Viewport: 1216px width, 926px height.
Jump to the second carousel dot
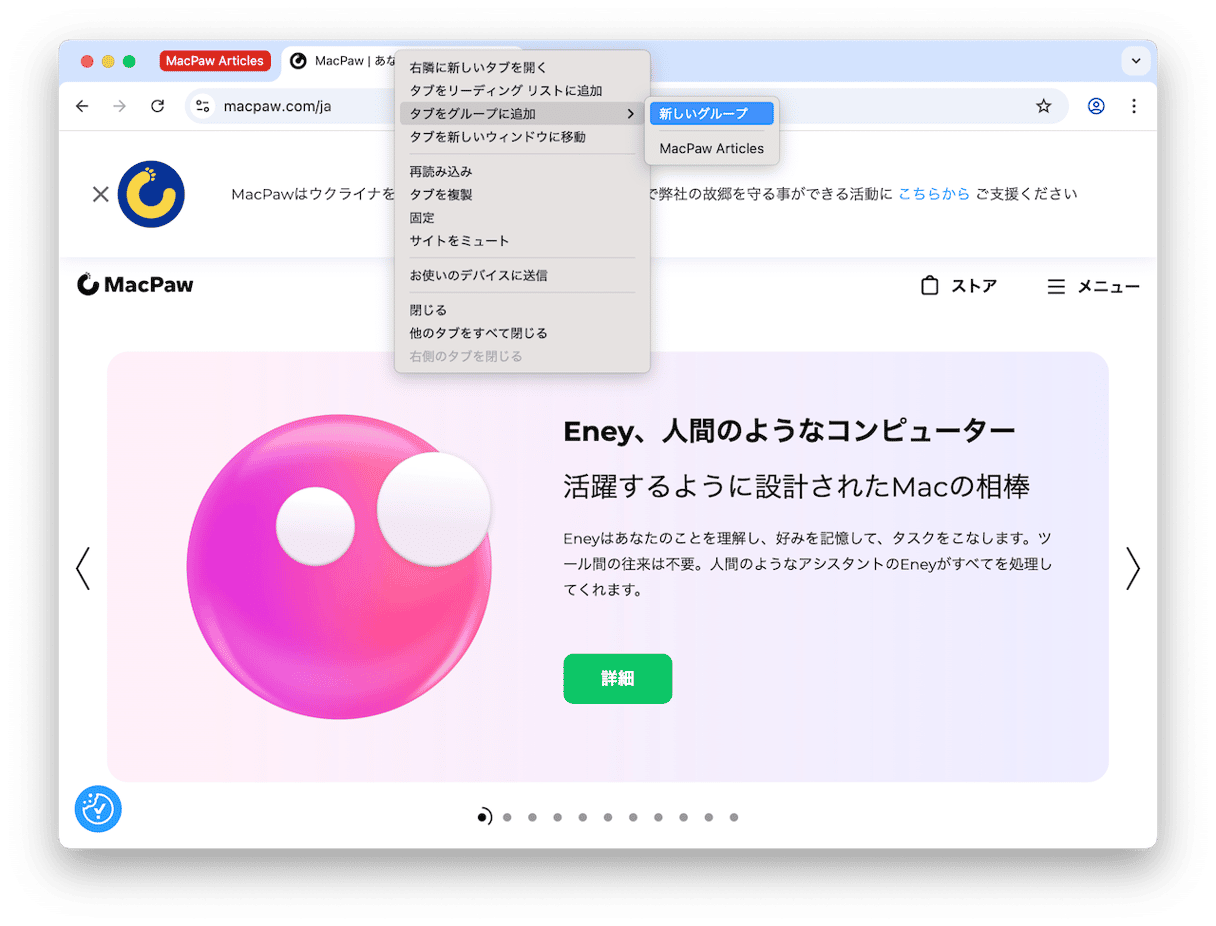click(507, 817)
